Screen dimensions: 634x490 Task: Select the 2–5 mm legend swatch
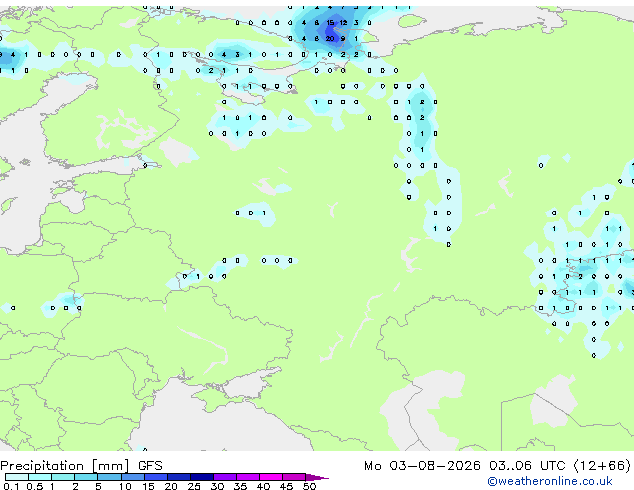(86, 477)
